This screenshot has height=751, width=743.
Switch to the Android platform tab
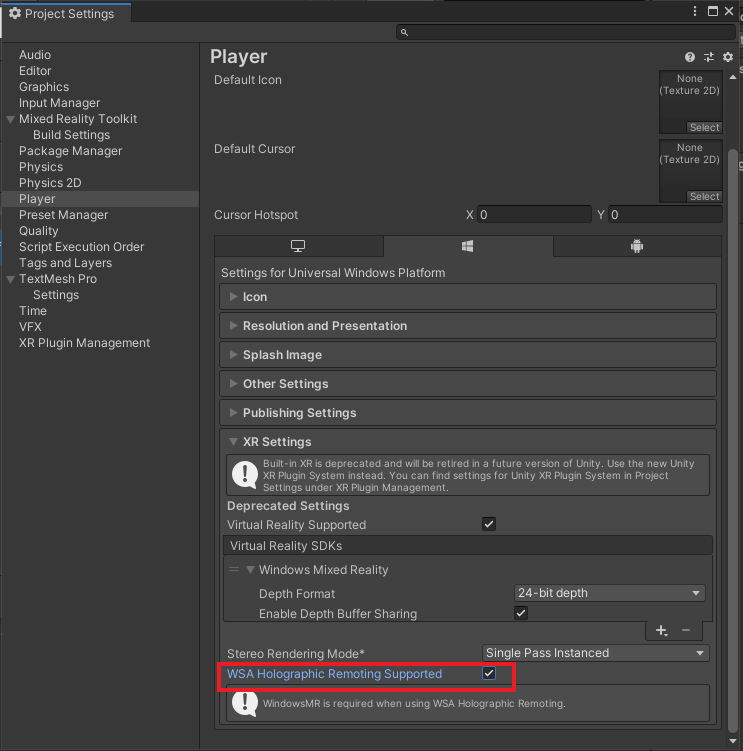point(637,246)
